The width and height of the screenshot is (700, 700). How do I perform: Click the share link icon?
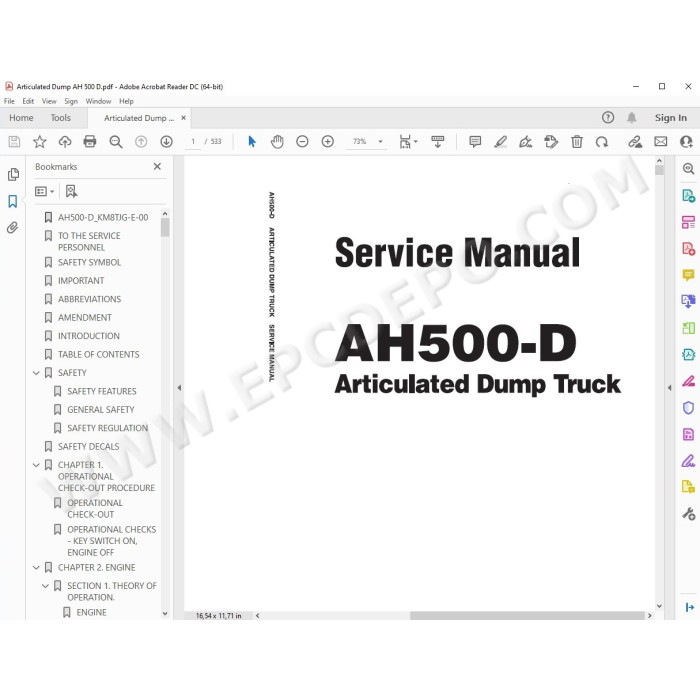click(635, 142)
